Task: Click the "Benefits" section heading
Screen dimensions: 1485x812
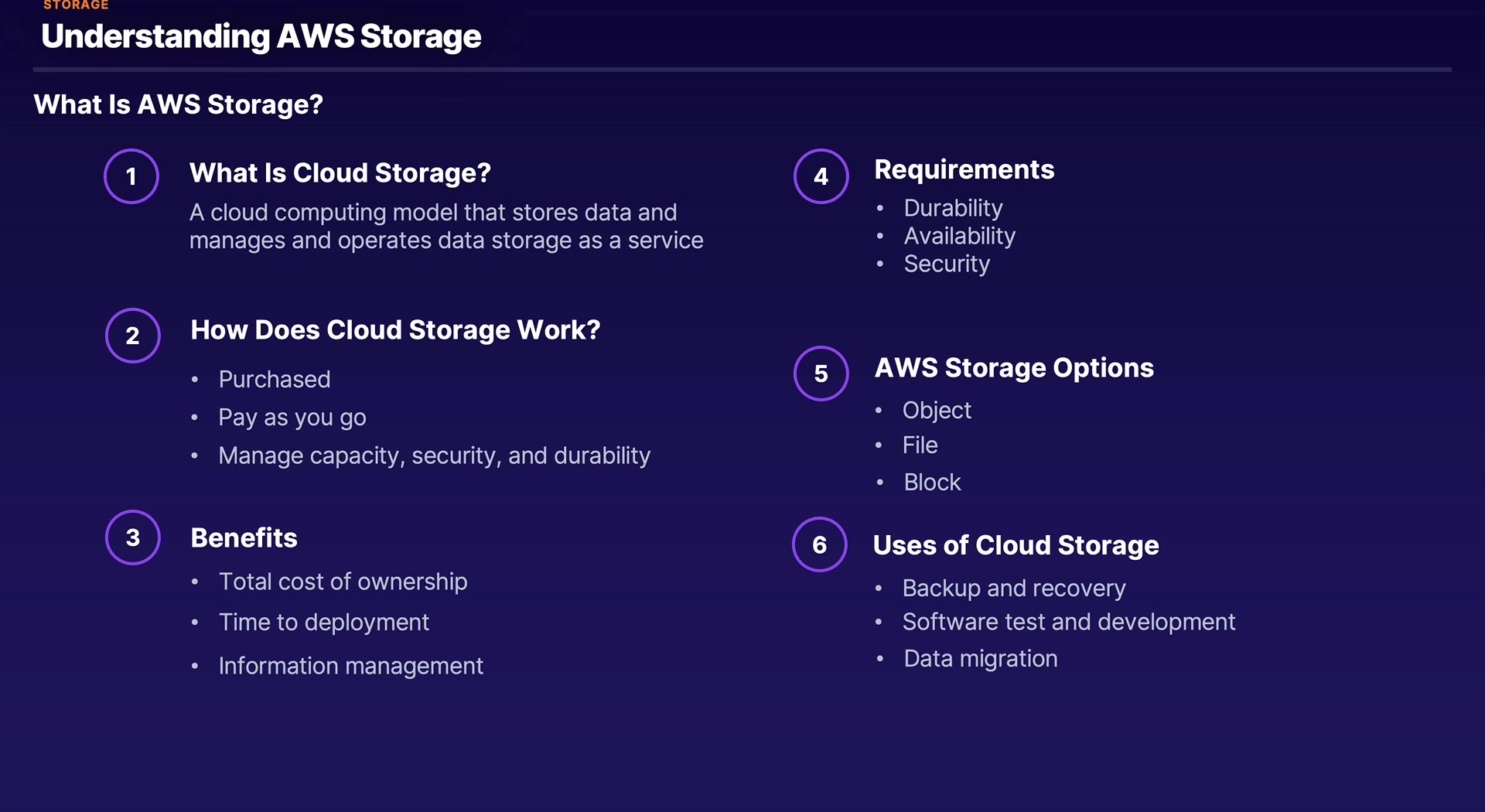Action: click(x=244, y=537)
